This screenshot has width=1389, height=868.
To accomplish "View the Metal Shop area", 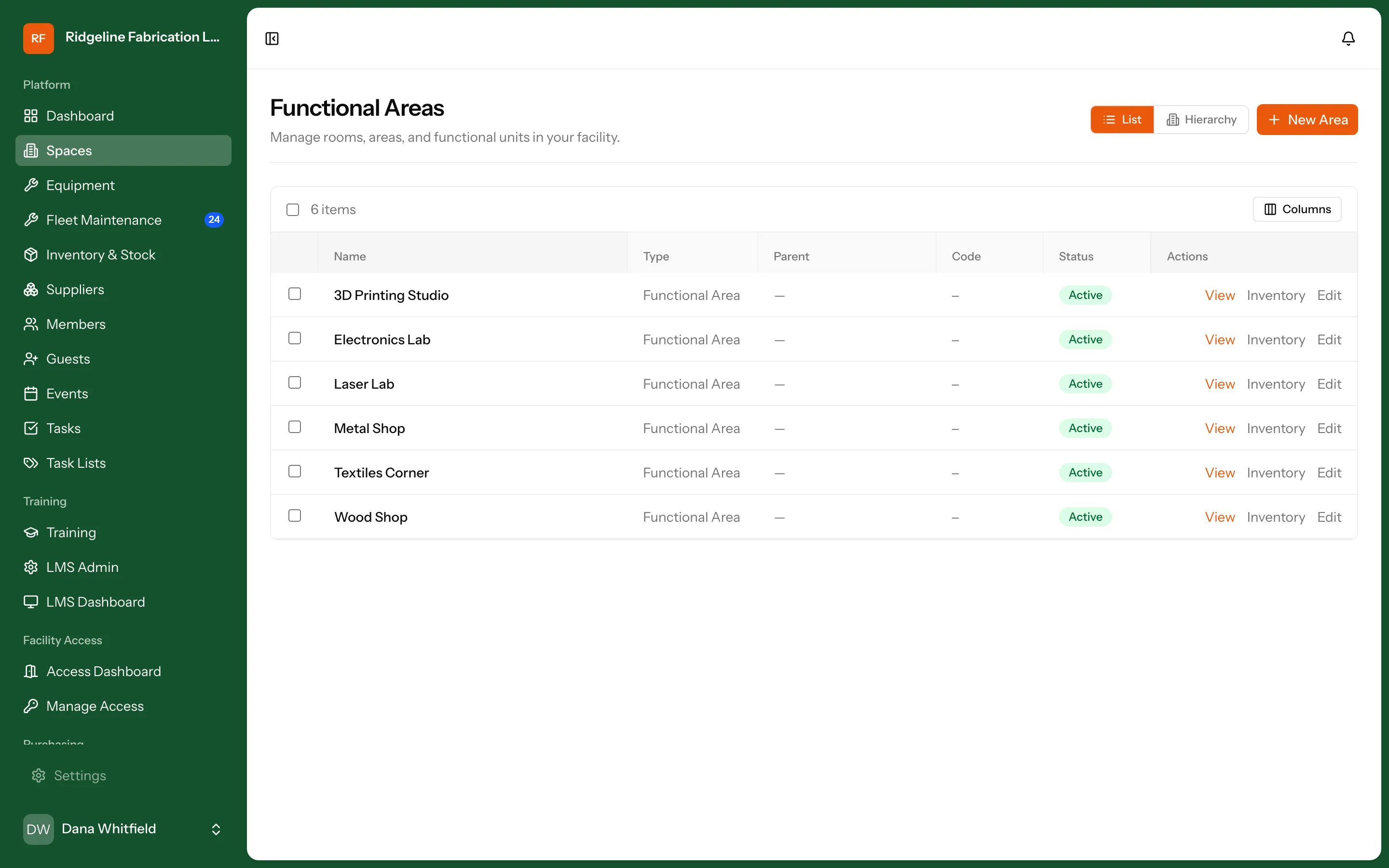I will 1220,428.
